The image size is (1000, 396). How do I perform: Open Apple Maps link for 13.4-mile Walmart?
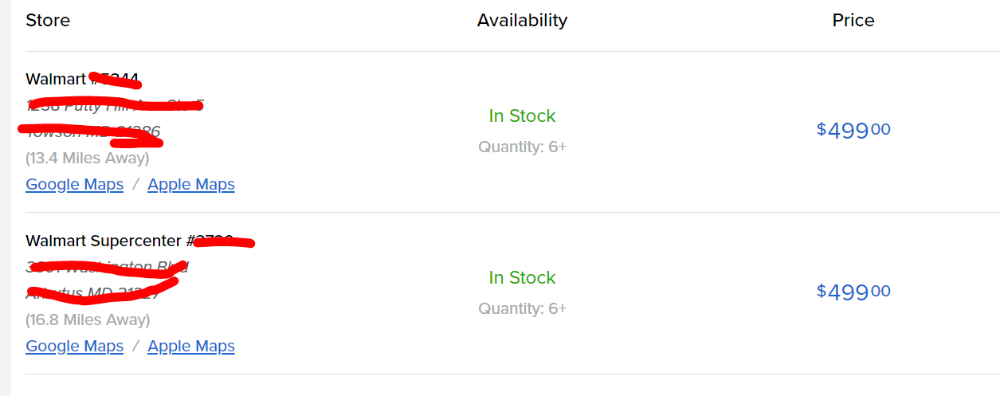point(191,185)
